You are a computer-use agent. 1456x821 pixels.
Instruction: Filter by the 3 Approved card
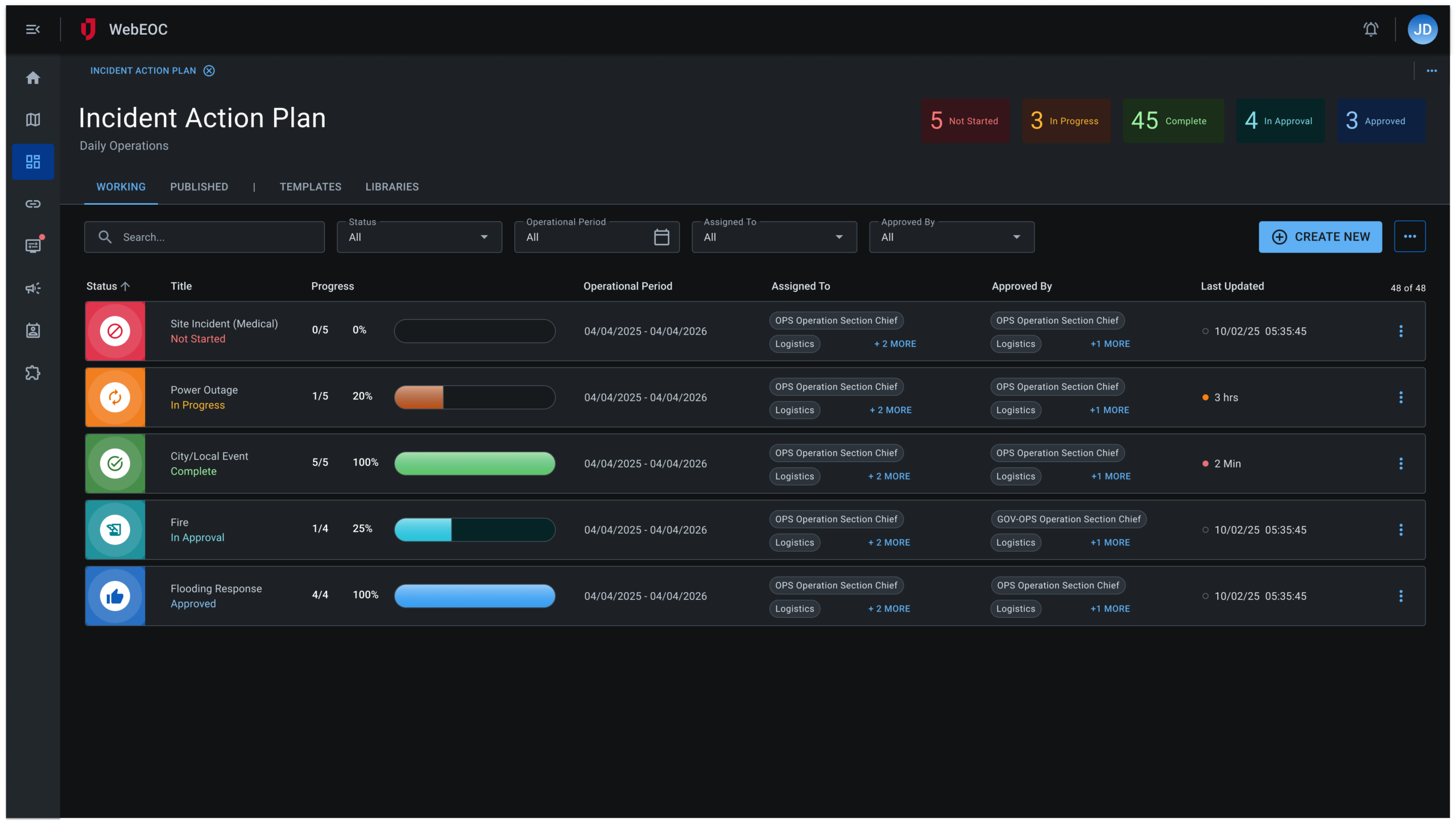coord(1381,121)
